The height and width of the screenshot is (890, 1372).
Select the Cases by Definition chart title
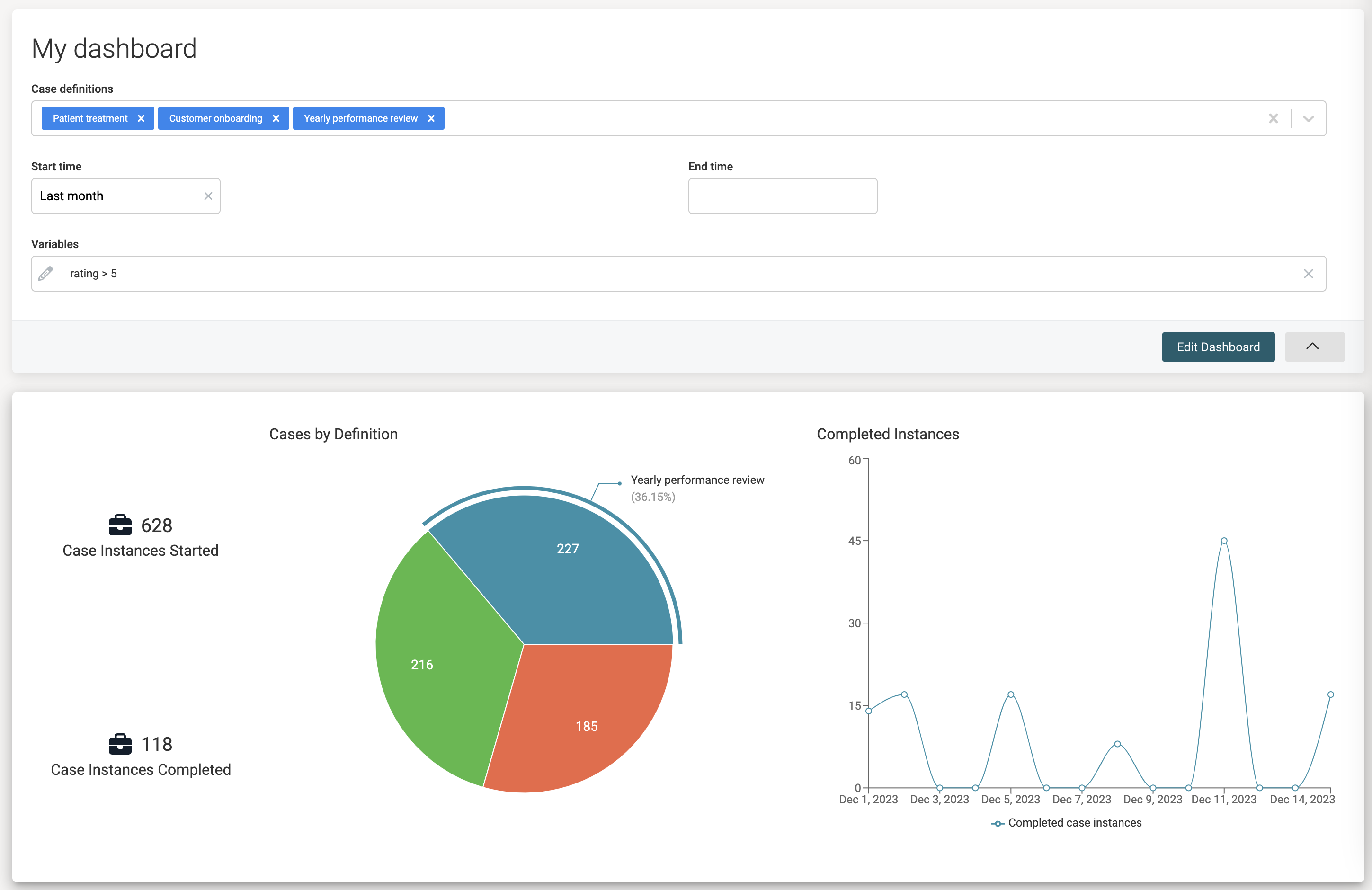333,434
